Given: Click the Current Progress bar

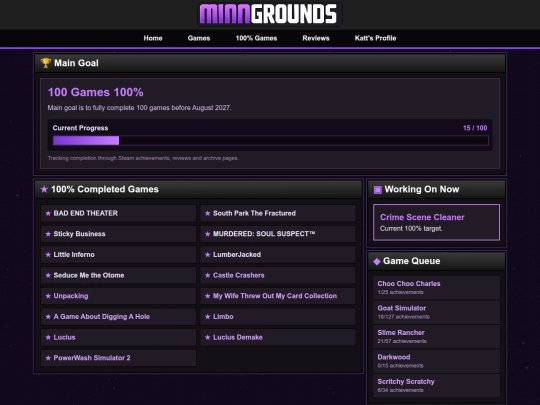Looking at the screenshot, I should coord(271,141).
